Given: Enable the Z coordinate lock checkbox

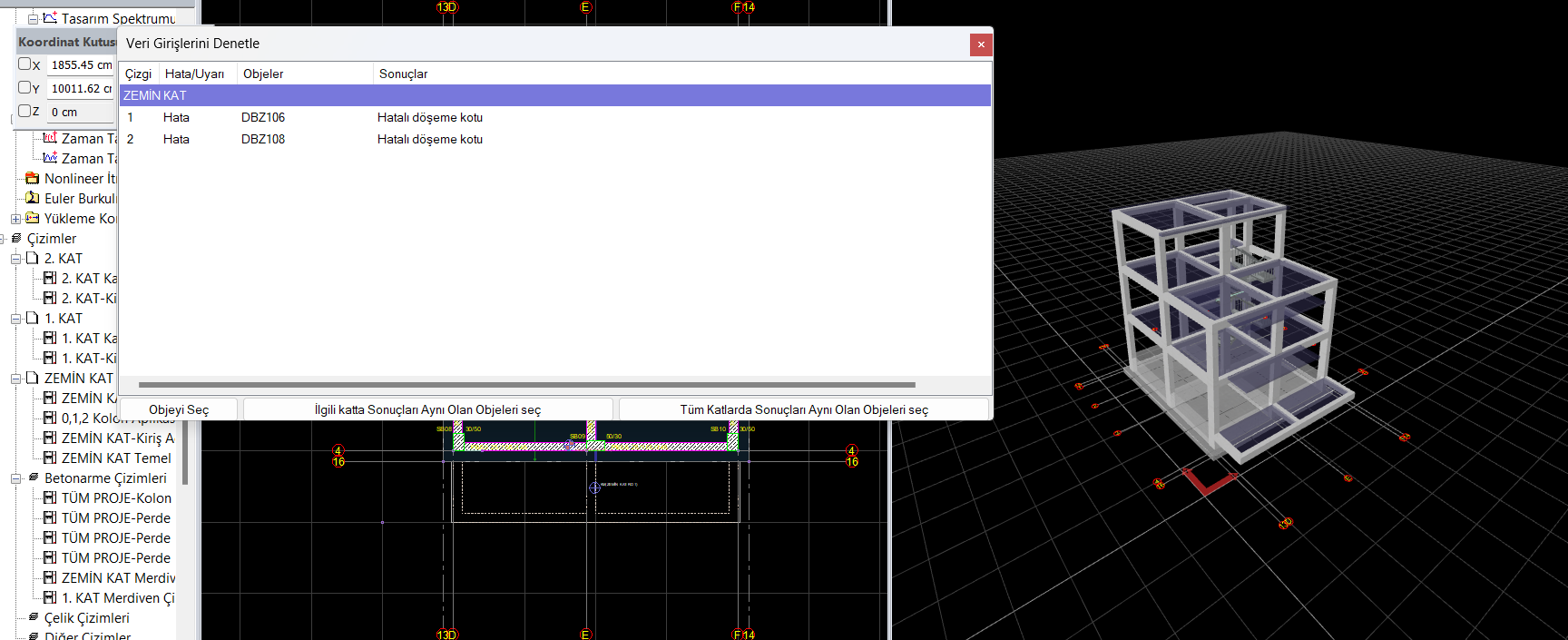Looking at the screenshot, I should 24,111.
